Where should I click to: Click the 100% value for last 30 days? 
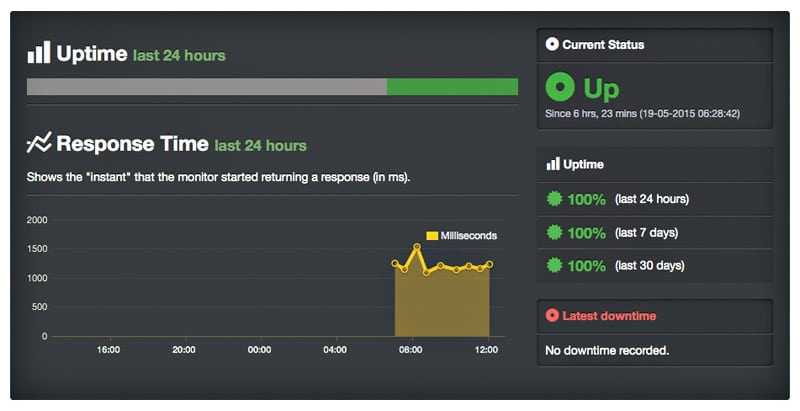click(587, 266)
